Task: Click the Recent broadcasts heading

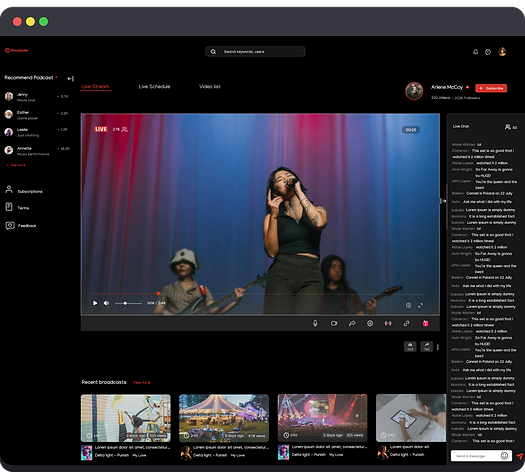Action: (x=104, y=382)
